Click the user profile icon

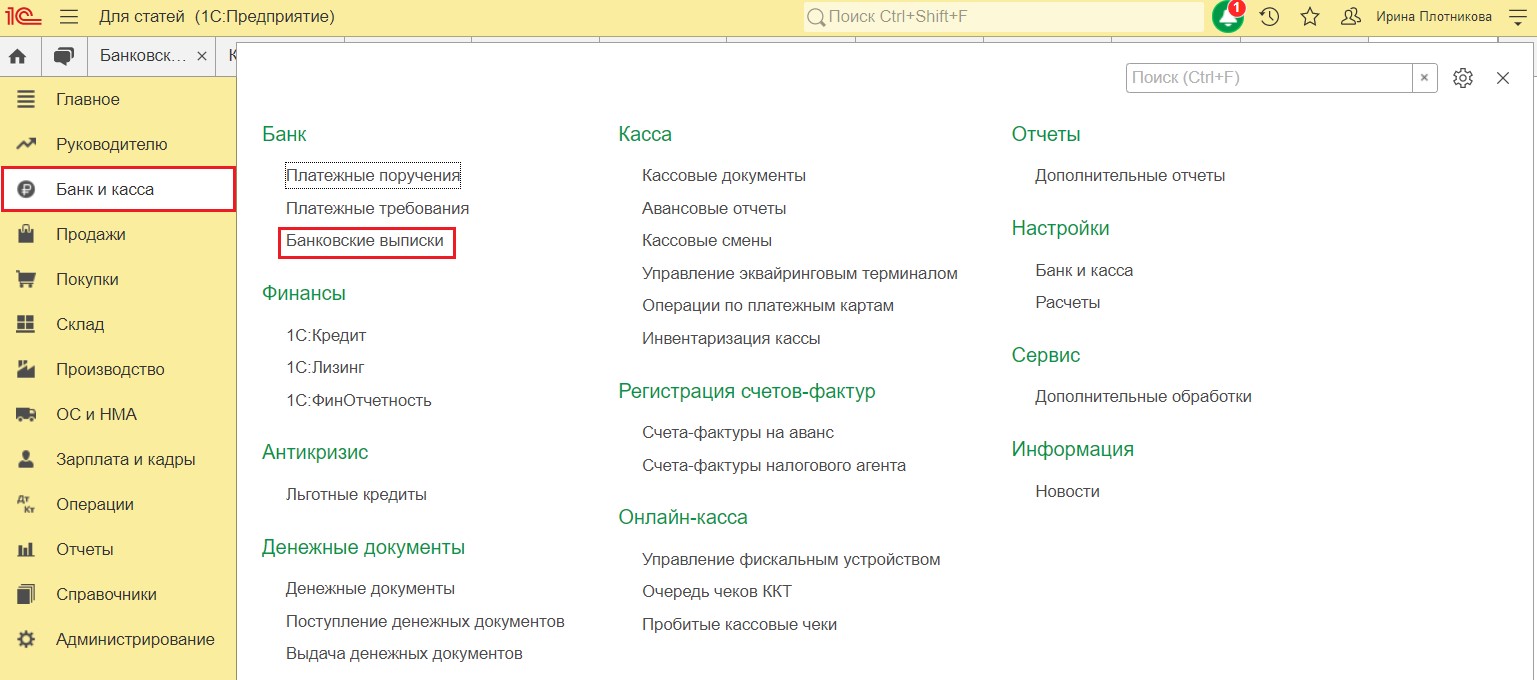tap(1350, 17)
